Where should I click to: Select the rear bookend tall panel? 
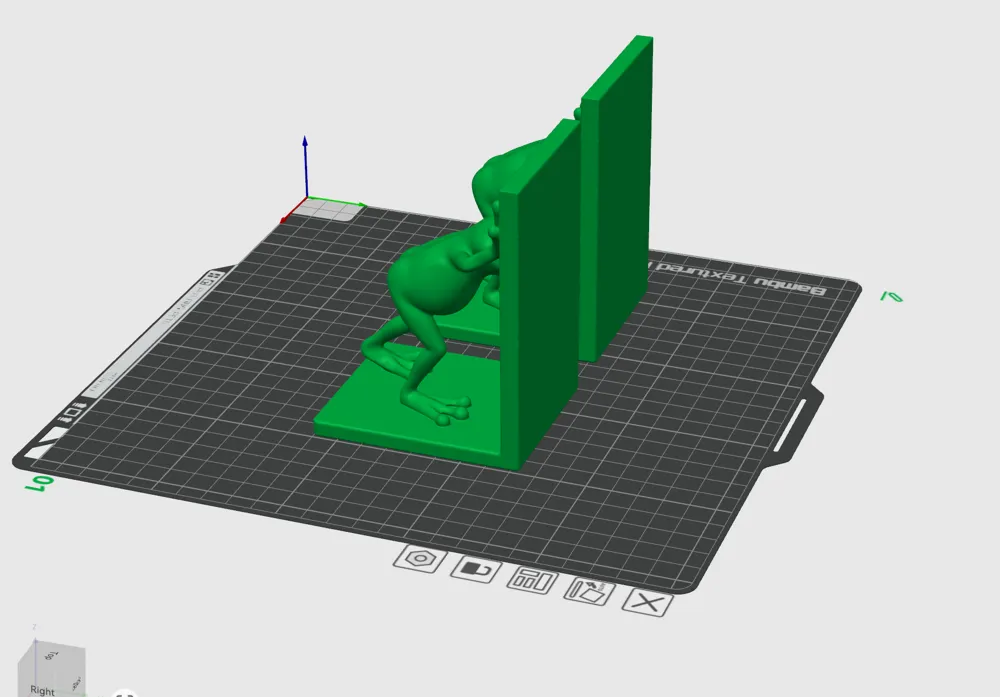(x=617, y=198)
